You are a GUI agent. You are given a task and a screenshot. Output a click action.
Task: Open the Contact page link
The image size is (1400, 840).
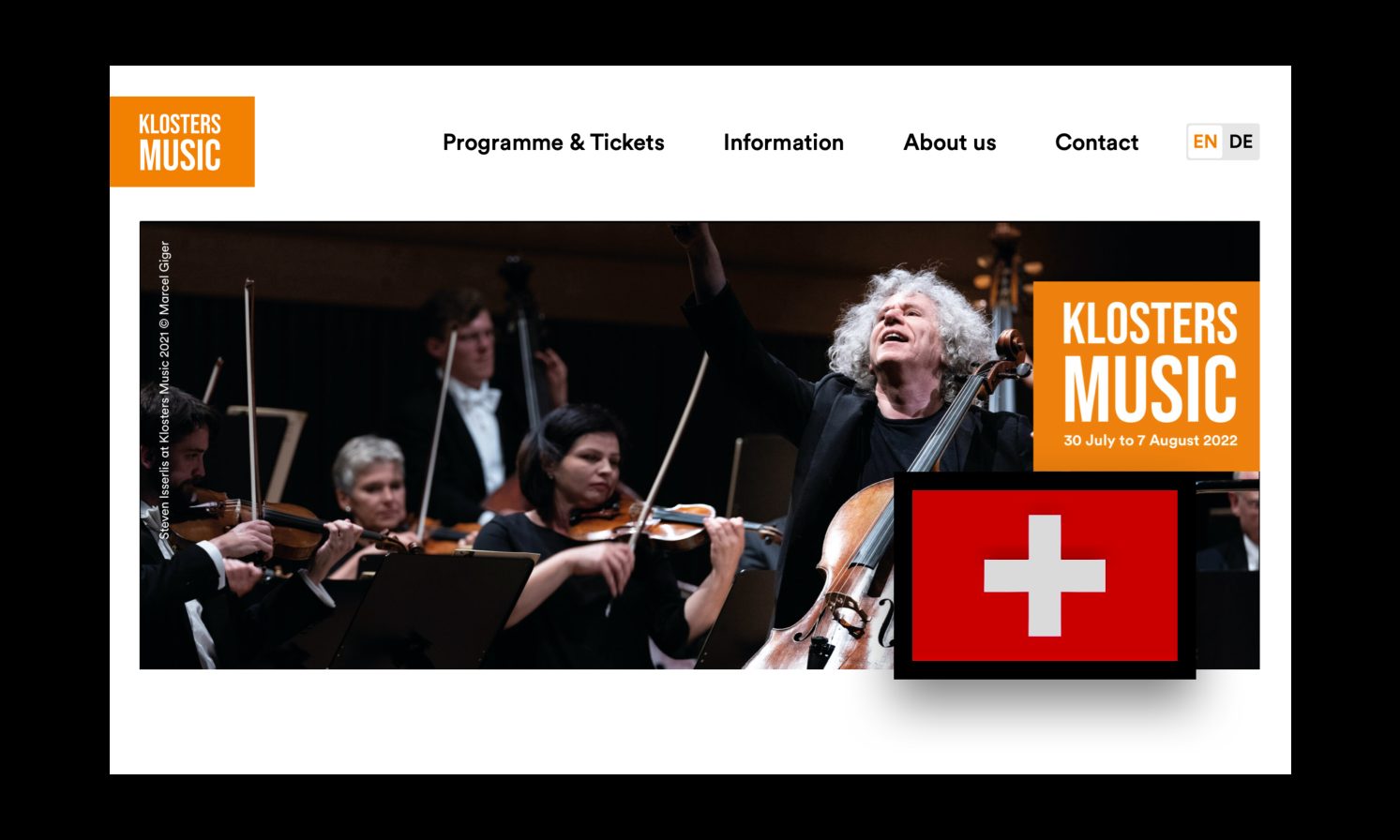pos(1096,142)
